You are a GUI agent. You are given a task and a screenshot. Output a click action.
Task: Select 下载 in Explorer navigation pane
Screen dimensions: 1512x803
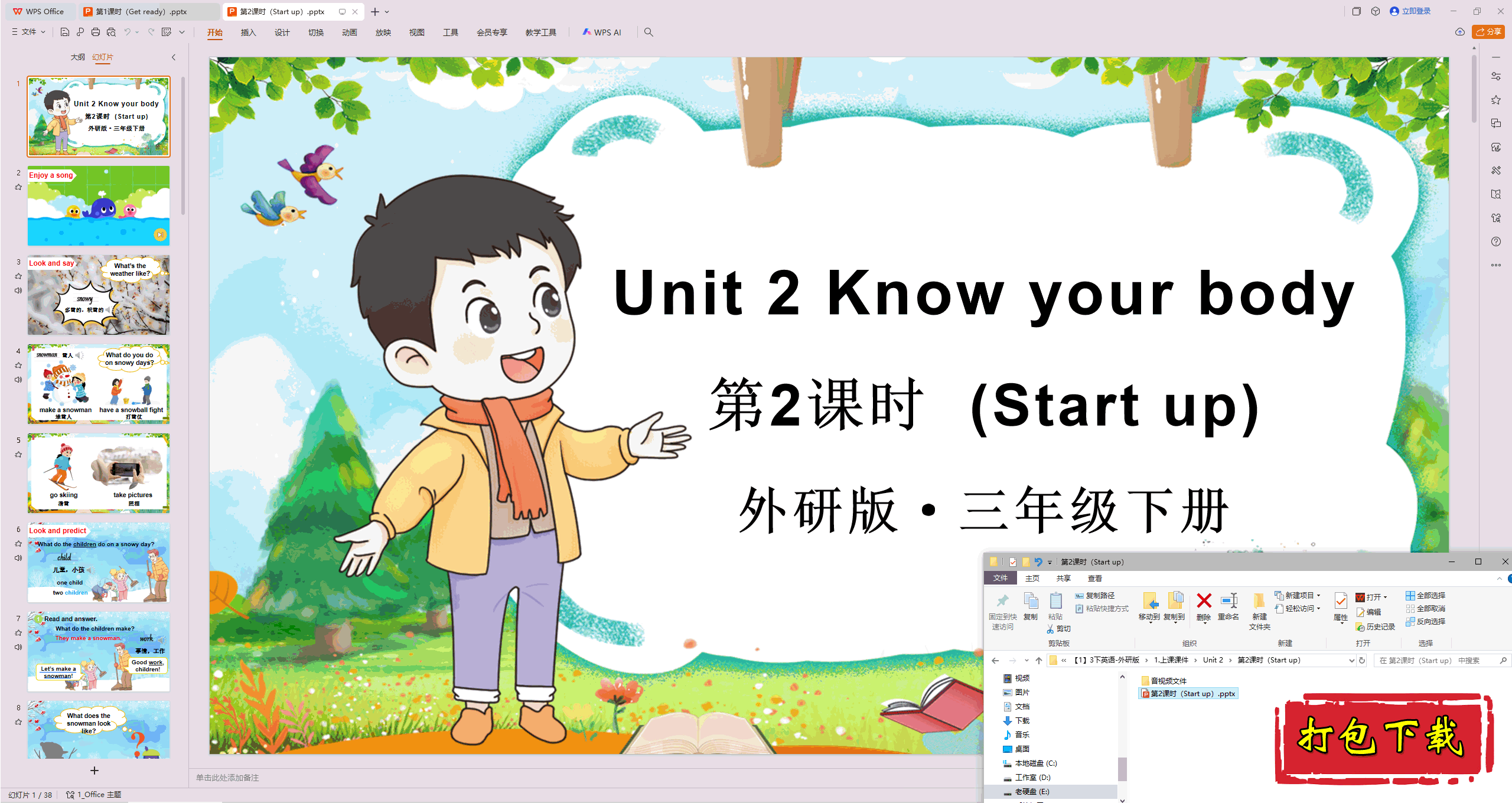click(x=1017, y=721)
